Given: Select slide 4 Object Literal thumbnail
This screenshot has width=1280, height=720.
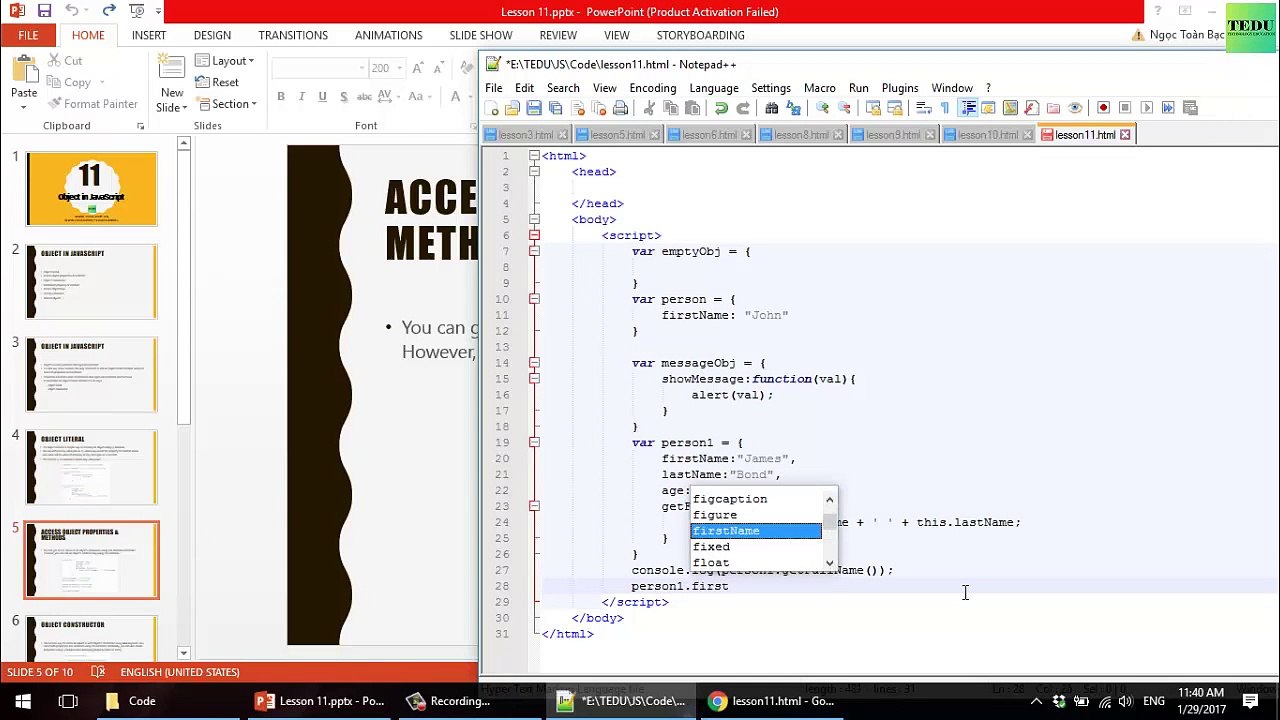Looking at the screenshot, I should coord(92,467).
